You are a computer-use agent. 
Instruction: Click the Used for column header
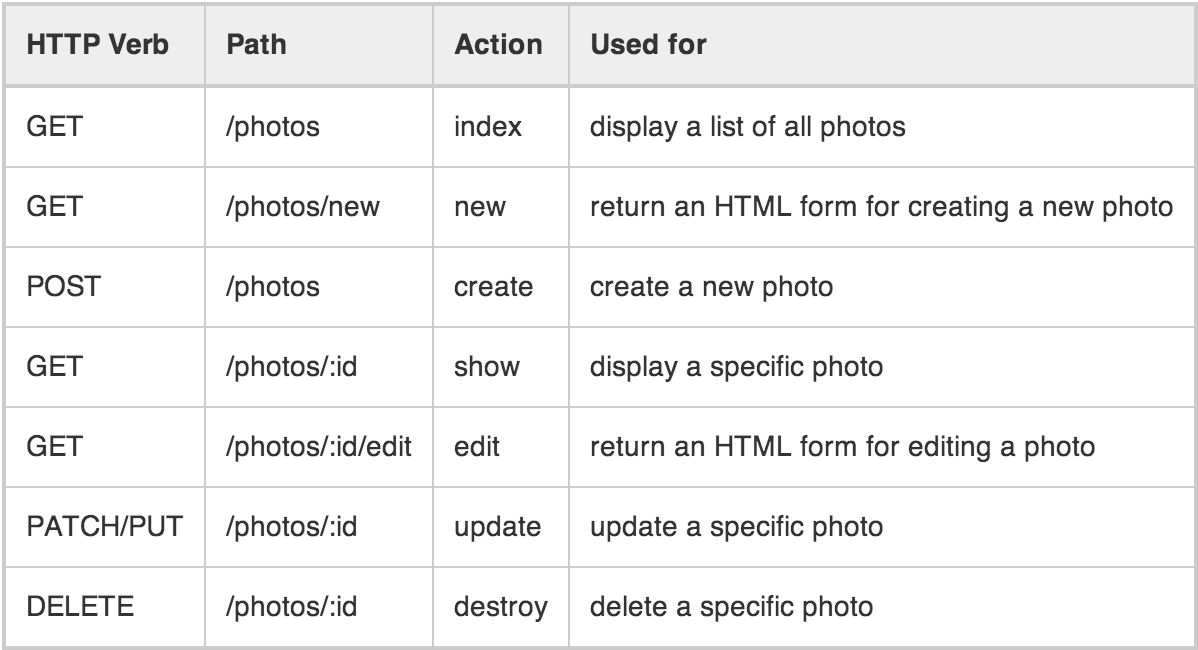(648, 44)
